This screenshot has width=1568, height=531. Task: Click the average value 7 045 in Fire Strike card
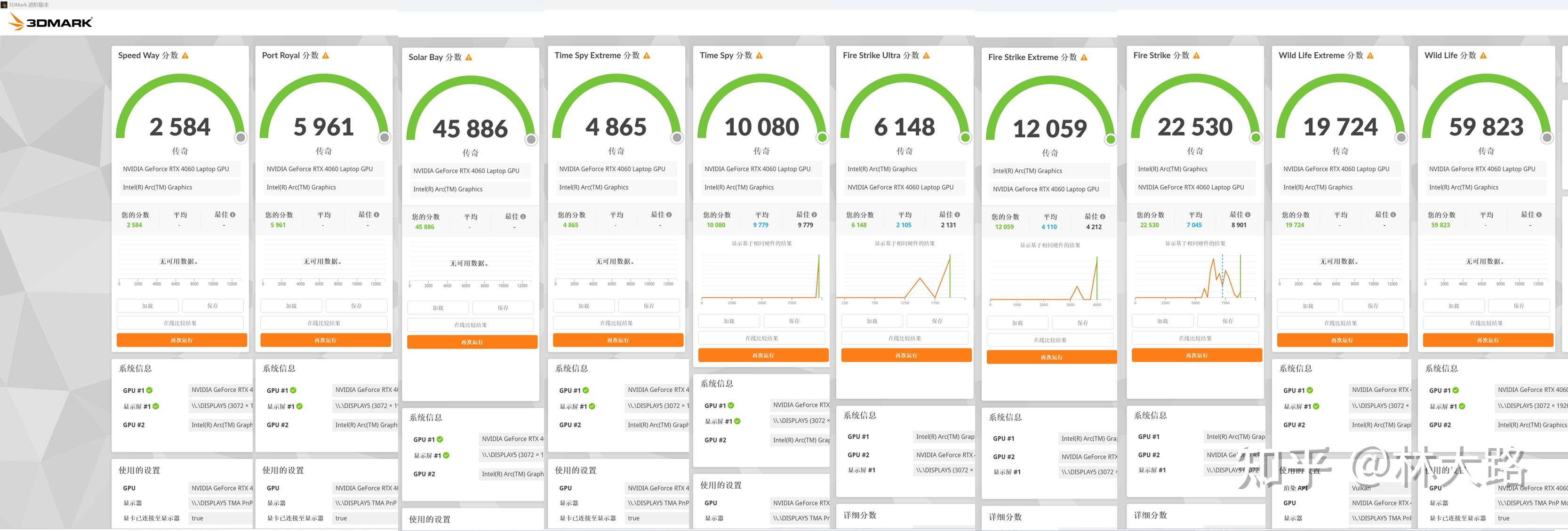pyautogui.click(x=1194, y=225)
